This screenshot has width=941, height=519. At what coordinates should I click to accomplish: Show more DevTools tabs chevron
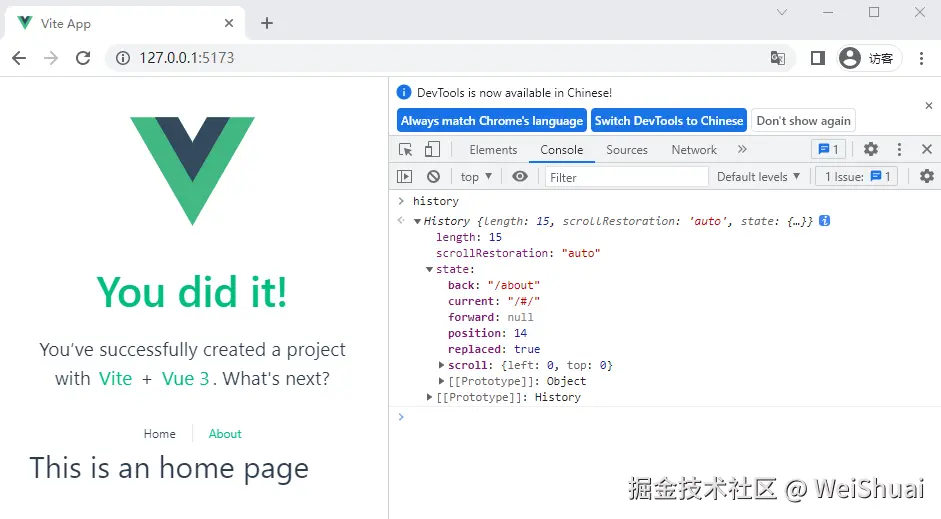(x=742, y=149)
